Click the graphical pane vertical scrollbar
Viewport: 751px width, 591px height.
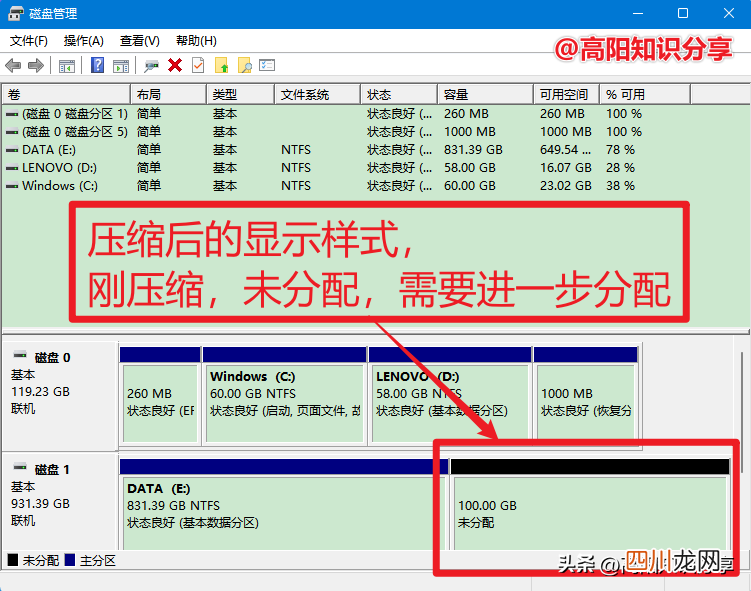[x=742, y=412]
